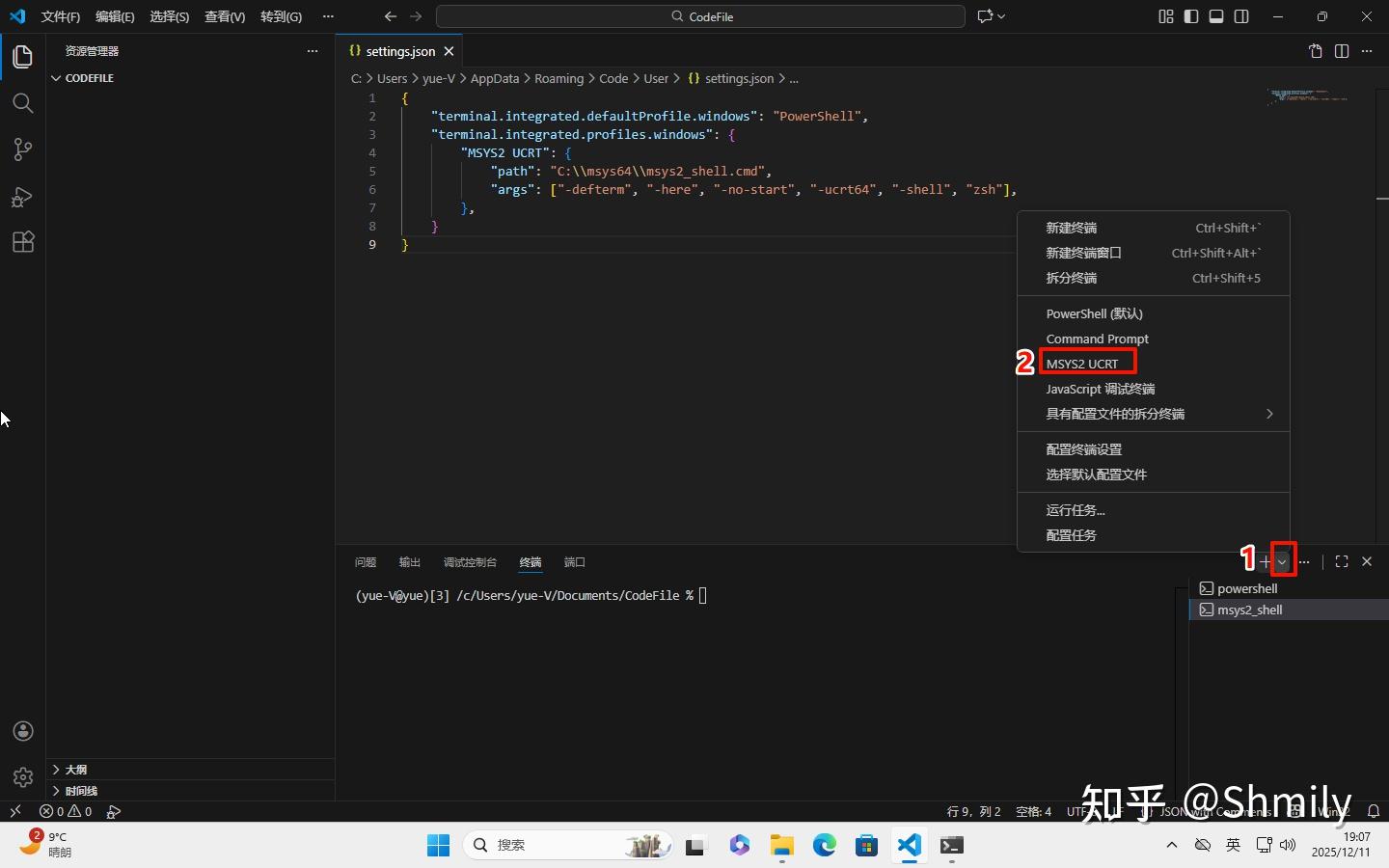
Task: Open the title bar overflow menu ellipsis
Action: coord(328,16)
